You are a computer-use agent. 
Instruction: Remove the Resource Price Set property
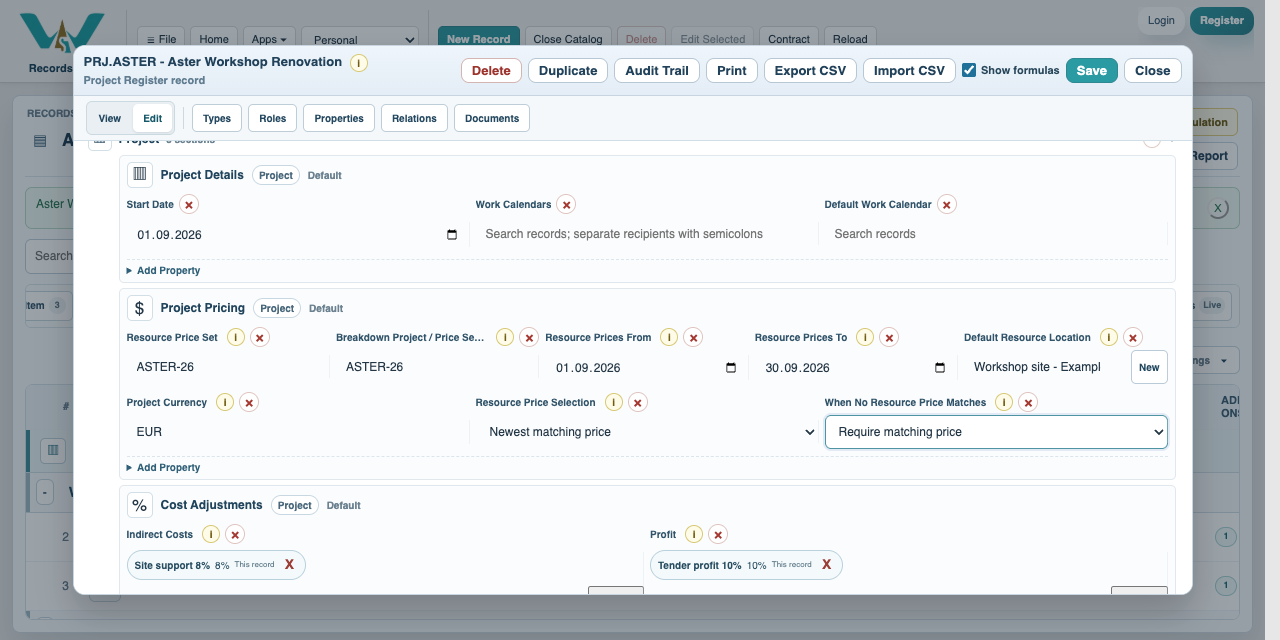[260, 337]
